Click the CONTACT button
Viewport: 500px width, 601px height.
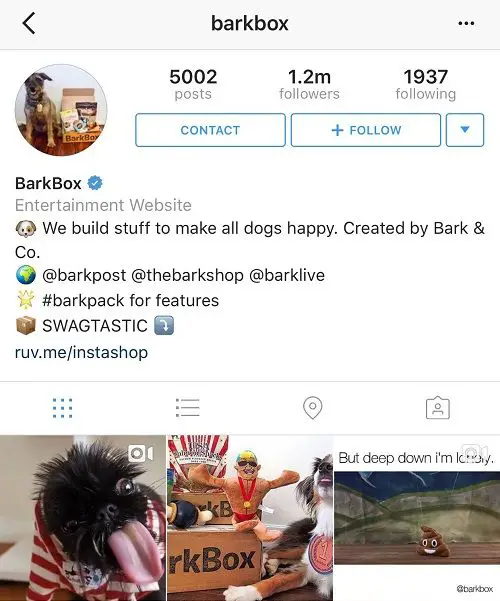210,130
